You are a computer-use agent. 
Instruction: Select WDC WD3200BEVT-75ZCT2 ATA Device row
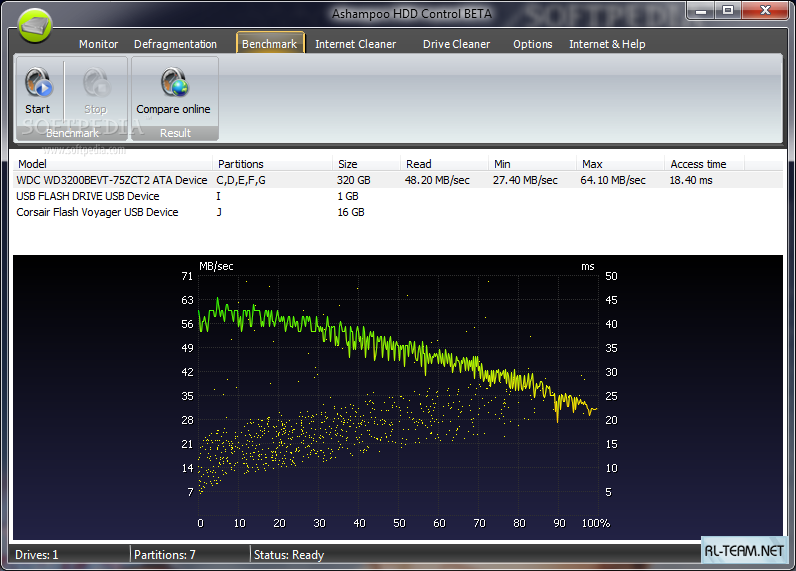tap(397, 180)
